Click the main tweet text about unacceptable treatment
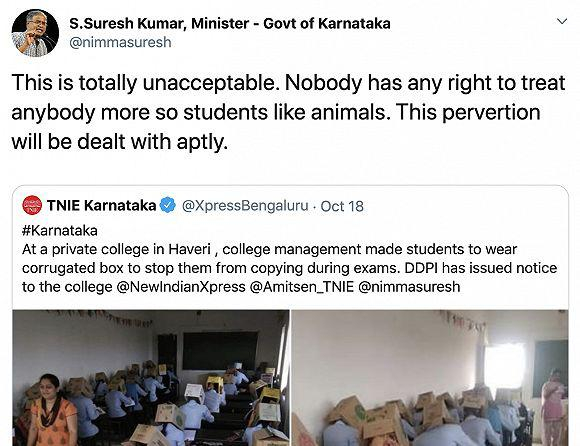 (x=289, y=112)
